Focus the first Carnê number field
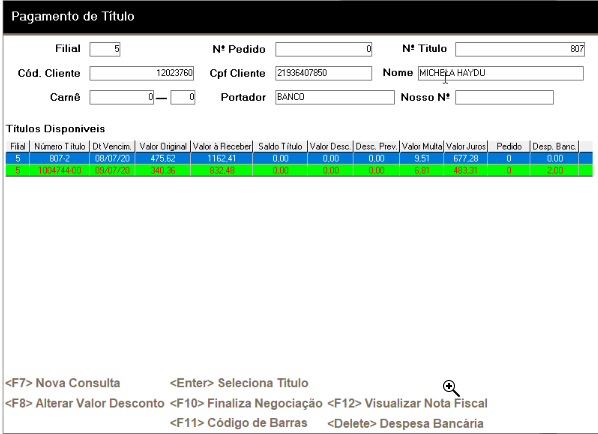Viewport: 598px width, 434px height. point(121,97)
